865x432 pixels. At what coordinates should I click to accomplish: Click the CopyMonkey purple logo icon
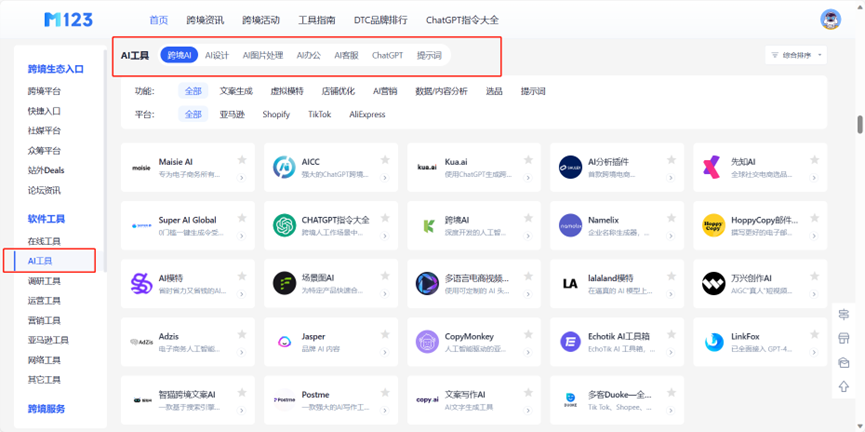click(x=427, y=342)
